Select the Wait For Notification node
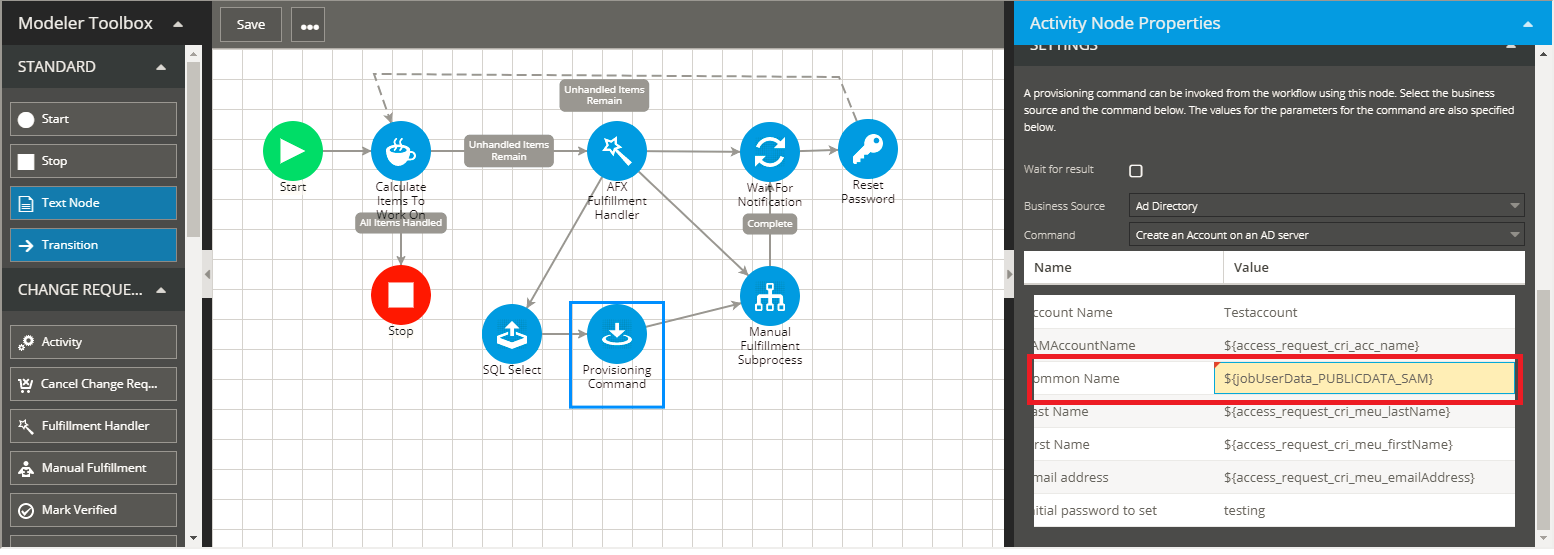This screenshot has width=1554, height=555. 769,152
